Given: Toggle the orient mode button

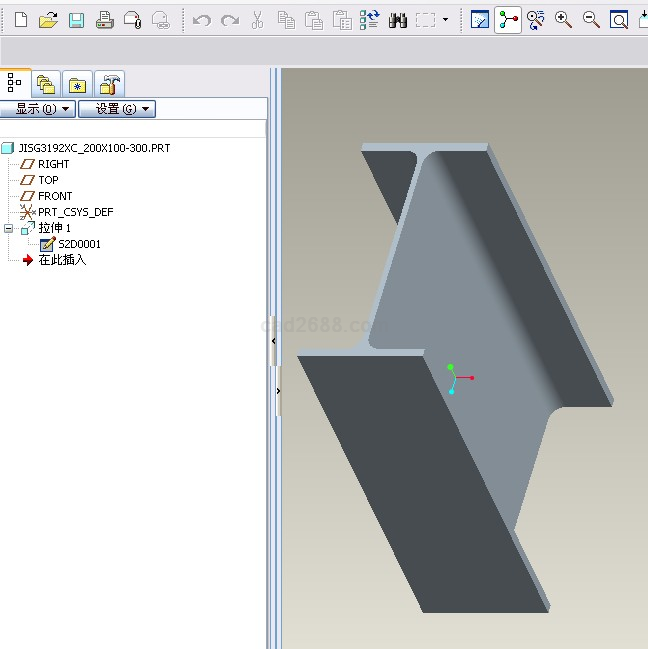Looking at the screenshot, I should point(536,20).
